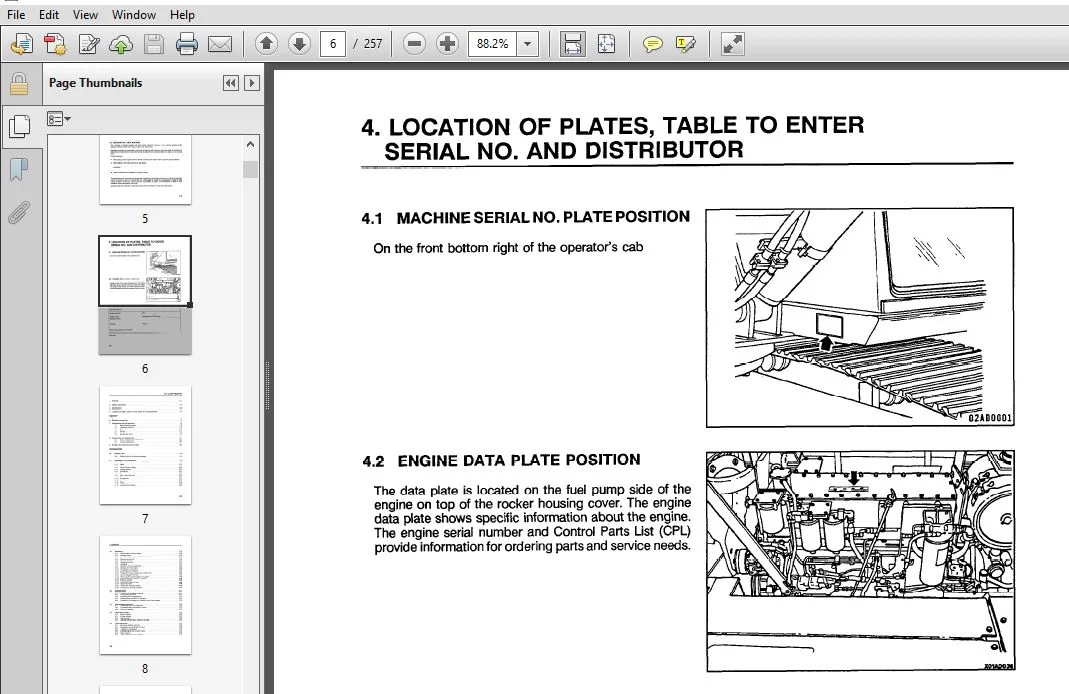This screenshot has width=1069, height=694.
Task: Click the fit one full page icon
Action: coord(606,44)
